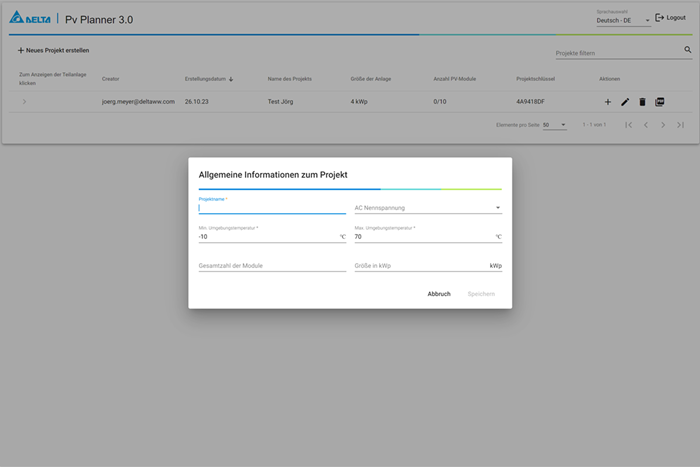Click the library icon in Aktionen column
The width and height of the screenshot is (700, 467).
pos(660,102)
